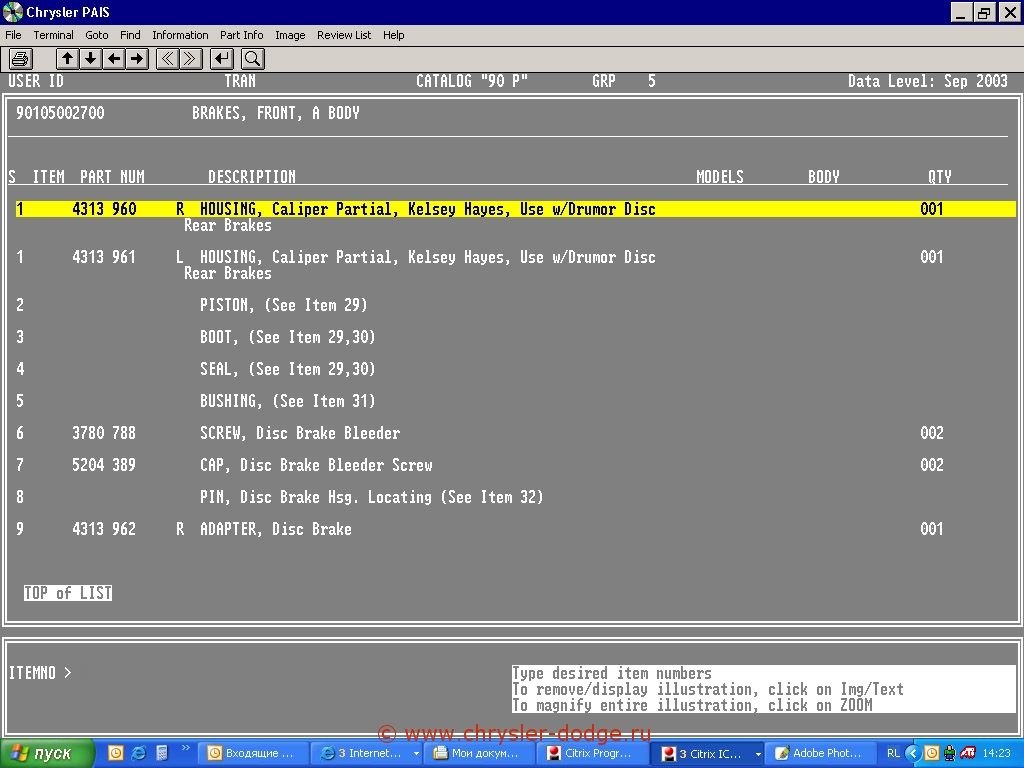
Task: Click the down arrow toolbar button
Action: (91, 59)
